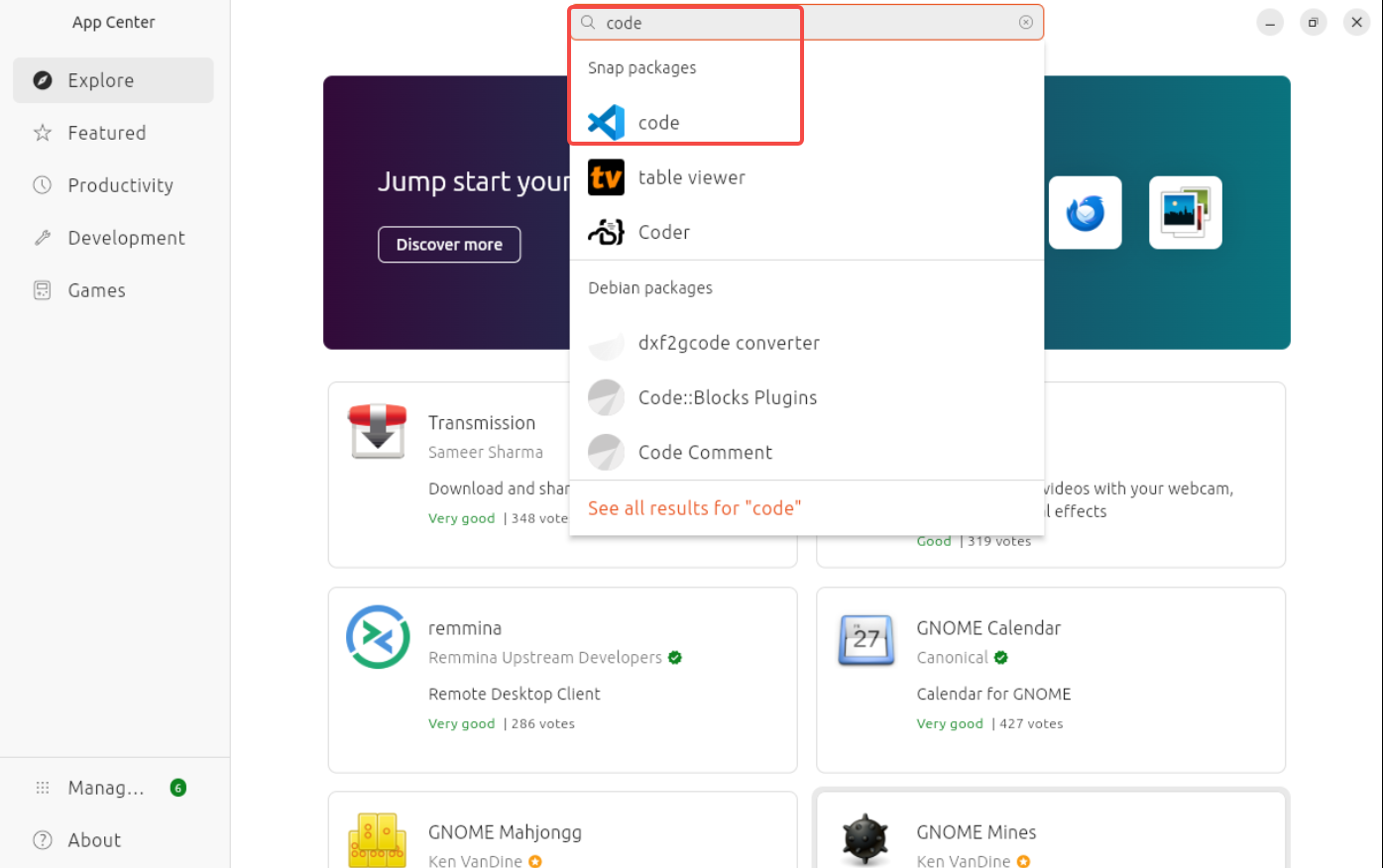Open the Productivity category

tap(120, 185)
